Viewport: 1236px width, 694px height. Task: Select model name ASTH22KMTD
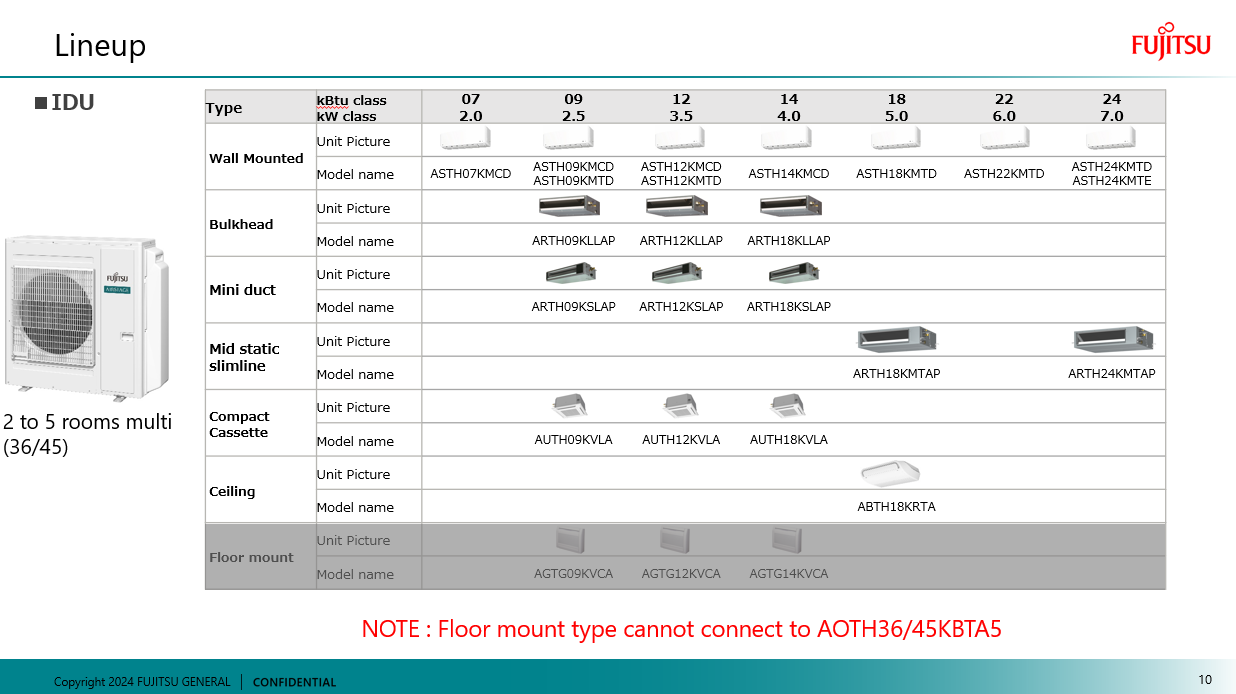tap(1004, 174)
